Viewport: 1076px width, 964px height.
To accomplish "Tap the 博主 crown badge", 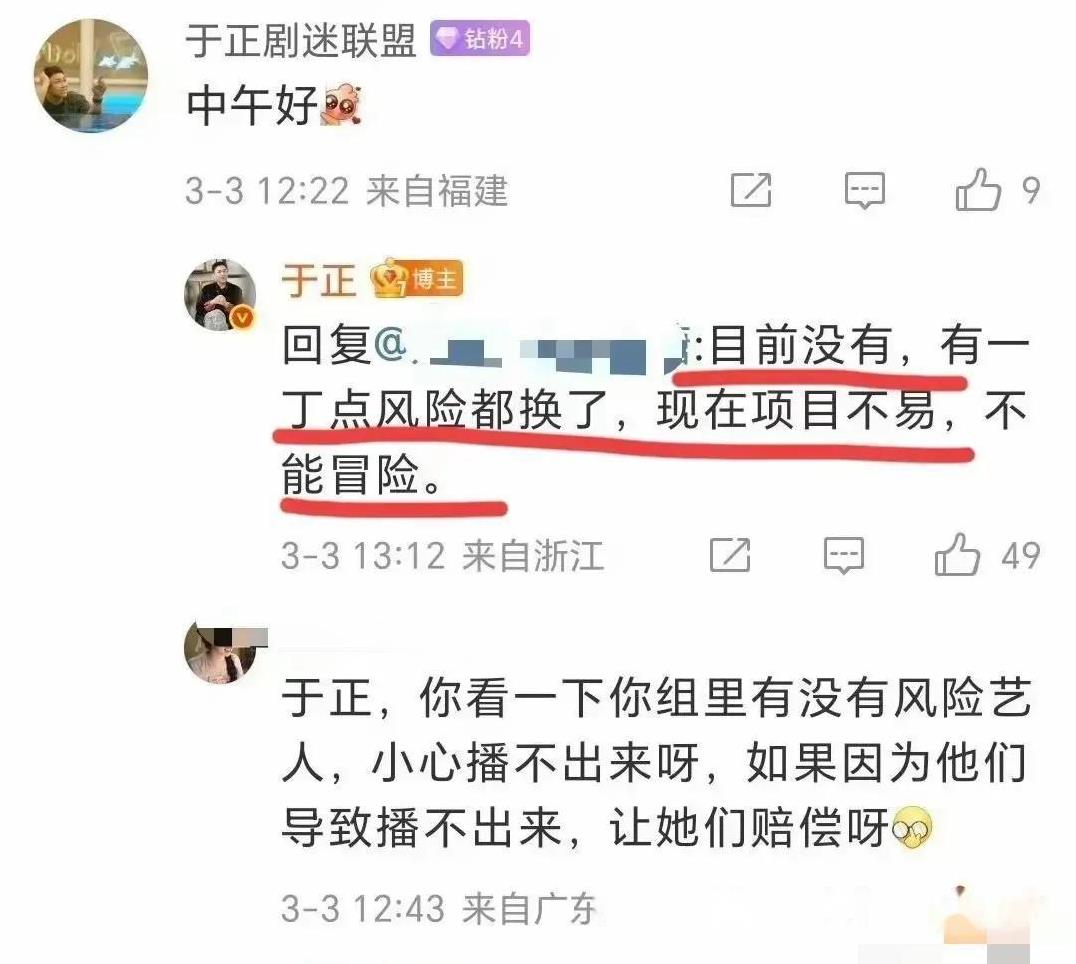I will point(417,279).
